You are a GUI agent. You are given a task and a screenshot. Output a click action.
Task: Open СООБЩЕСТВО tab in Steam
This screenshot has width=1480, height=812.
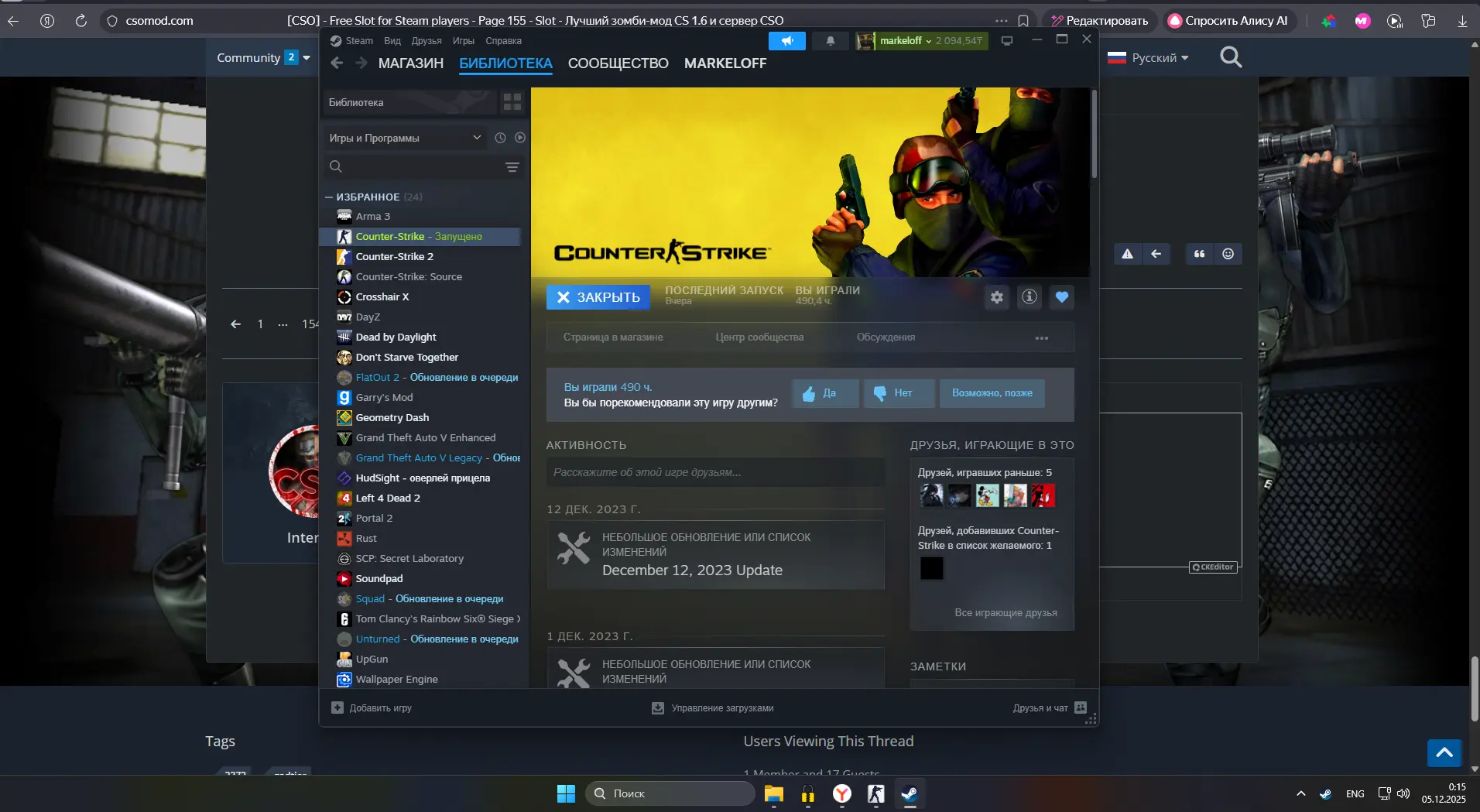click(x=618, y=63)
